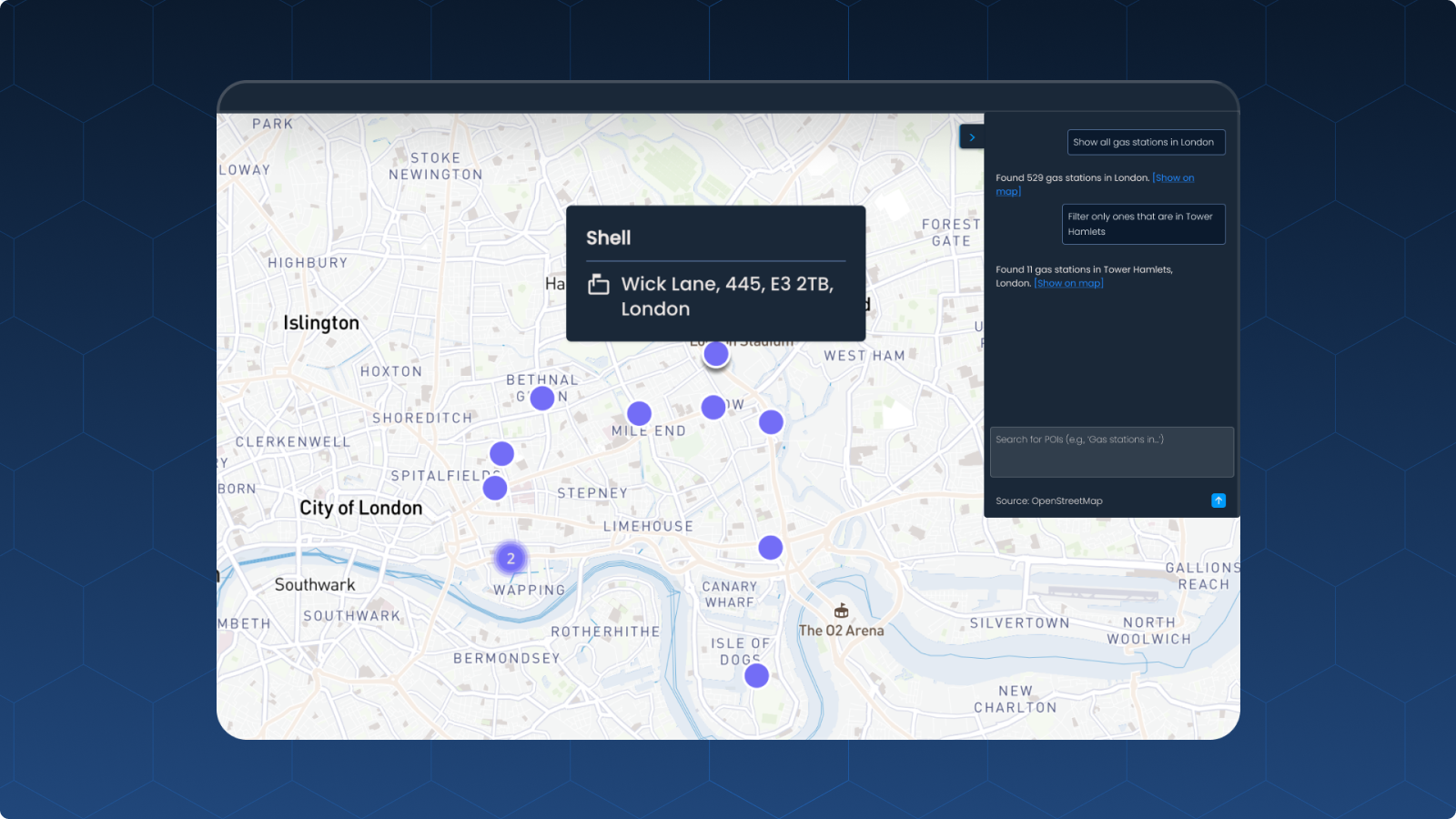Click the Rotherhithe map label
Viewport: 1456px width, 819px height.
point(605,632)
